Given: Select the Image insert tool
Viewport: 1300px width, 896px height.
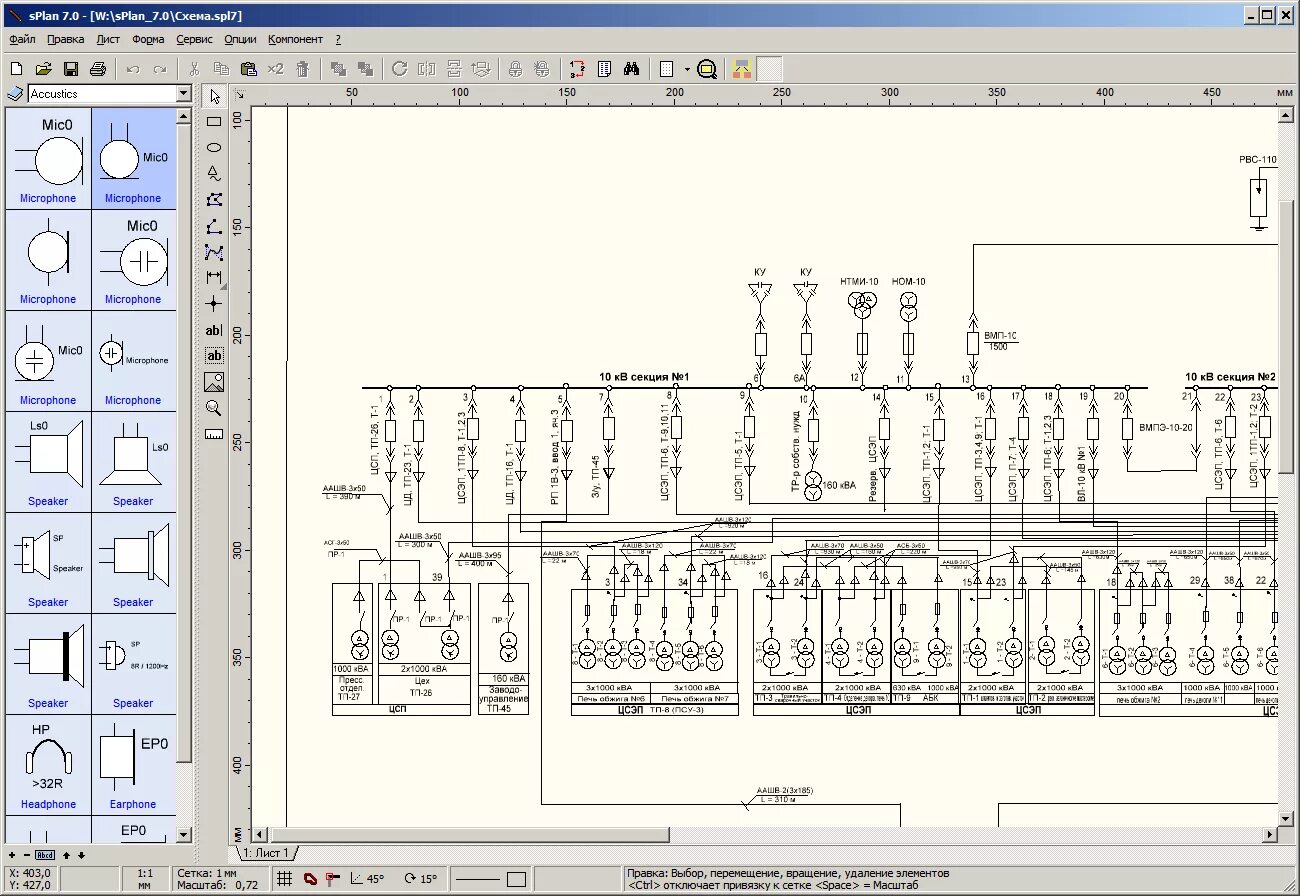Looking at the screenshot, I should (214, 381).
